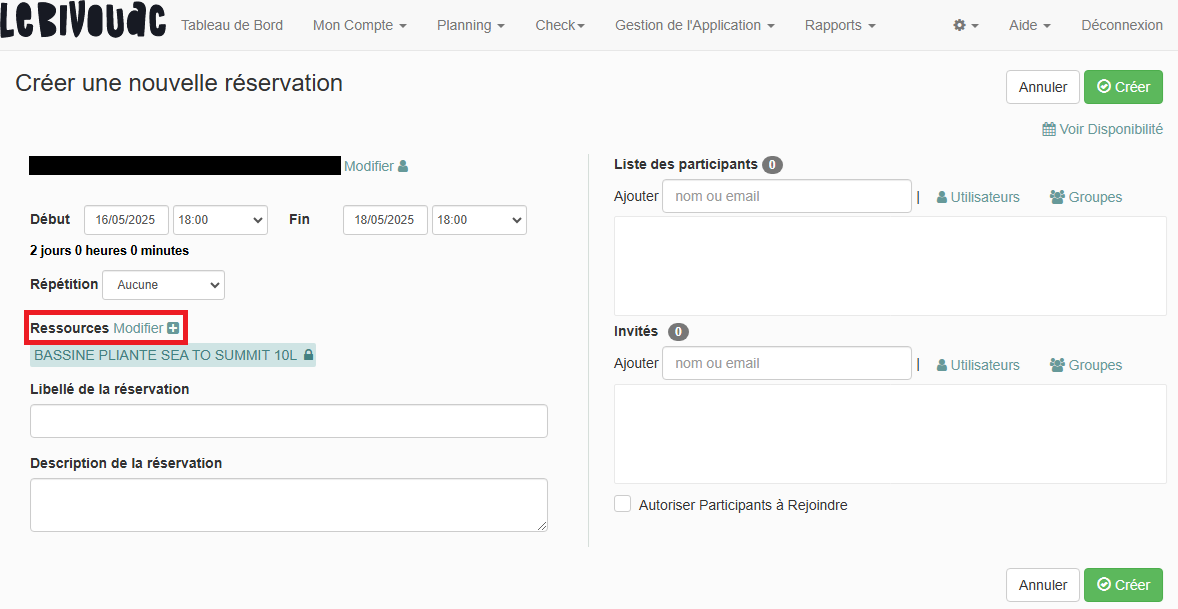Click the plus icon next to Ressources
This screenshot has height=609, width=1178.
pyautogui.click(x=173, y=328)
